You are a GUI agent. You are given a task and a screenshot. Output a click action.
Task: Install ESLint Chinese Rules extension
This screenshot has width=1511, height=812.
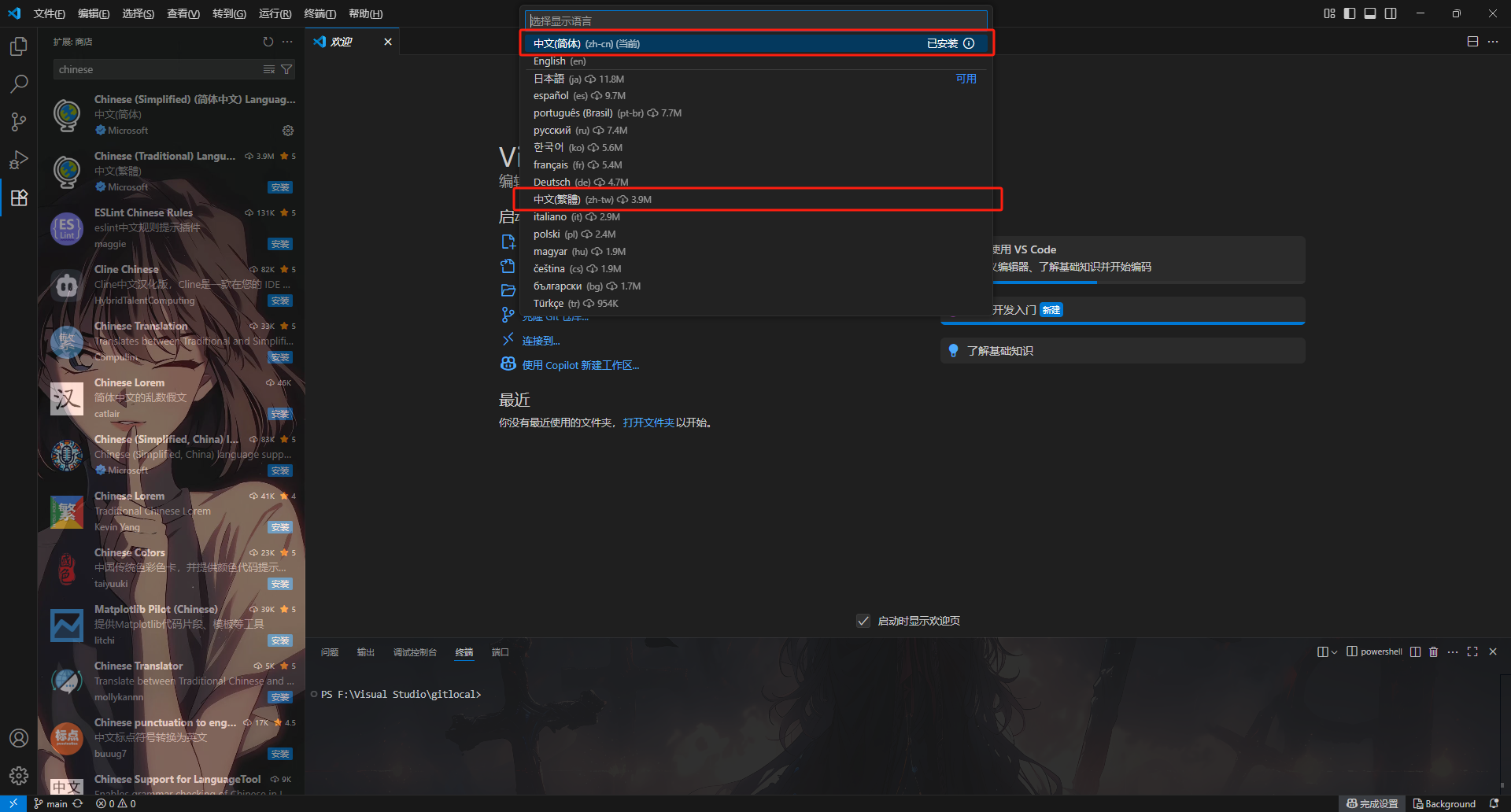(280, 244)
